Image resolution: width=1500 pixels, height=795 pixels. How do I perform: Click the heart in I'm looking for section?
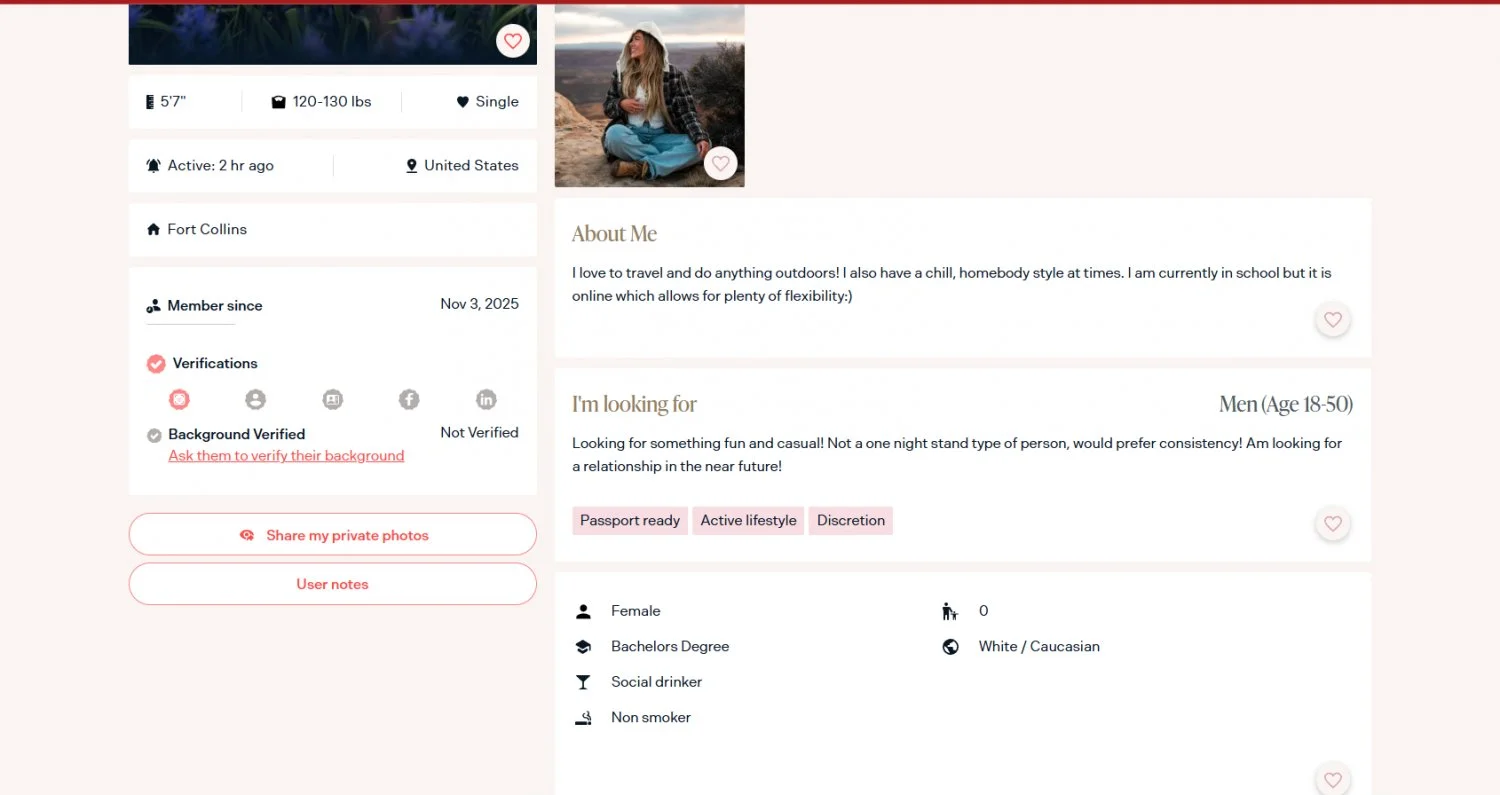[1333, 524]
